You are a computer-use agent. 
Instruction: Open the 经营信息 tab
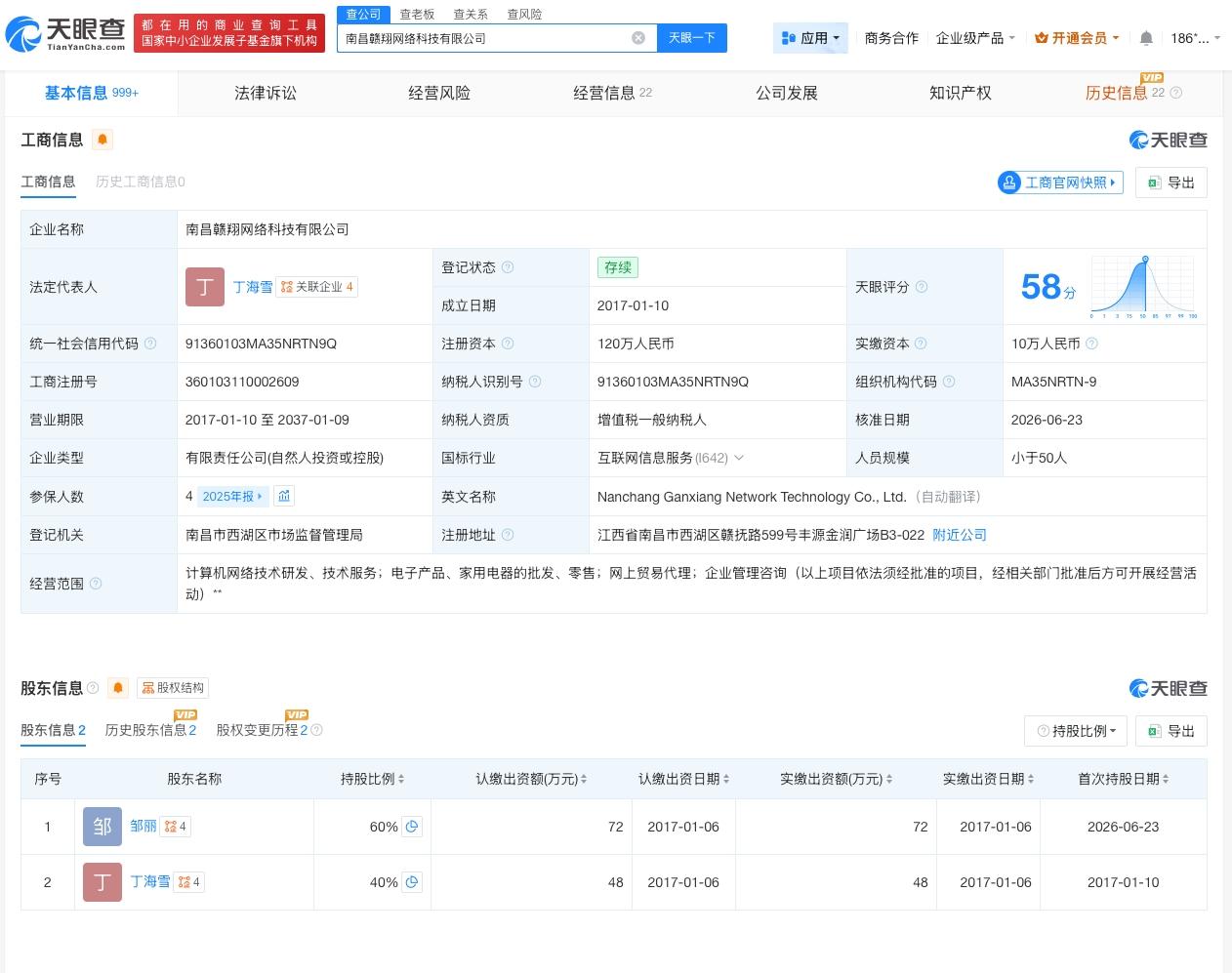(x=613, y=93)
